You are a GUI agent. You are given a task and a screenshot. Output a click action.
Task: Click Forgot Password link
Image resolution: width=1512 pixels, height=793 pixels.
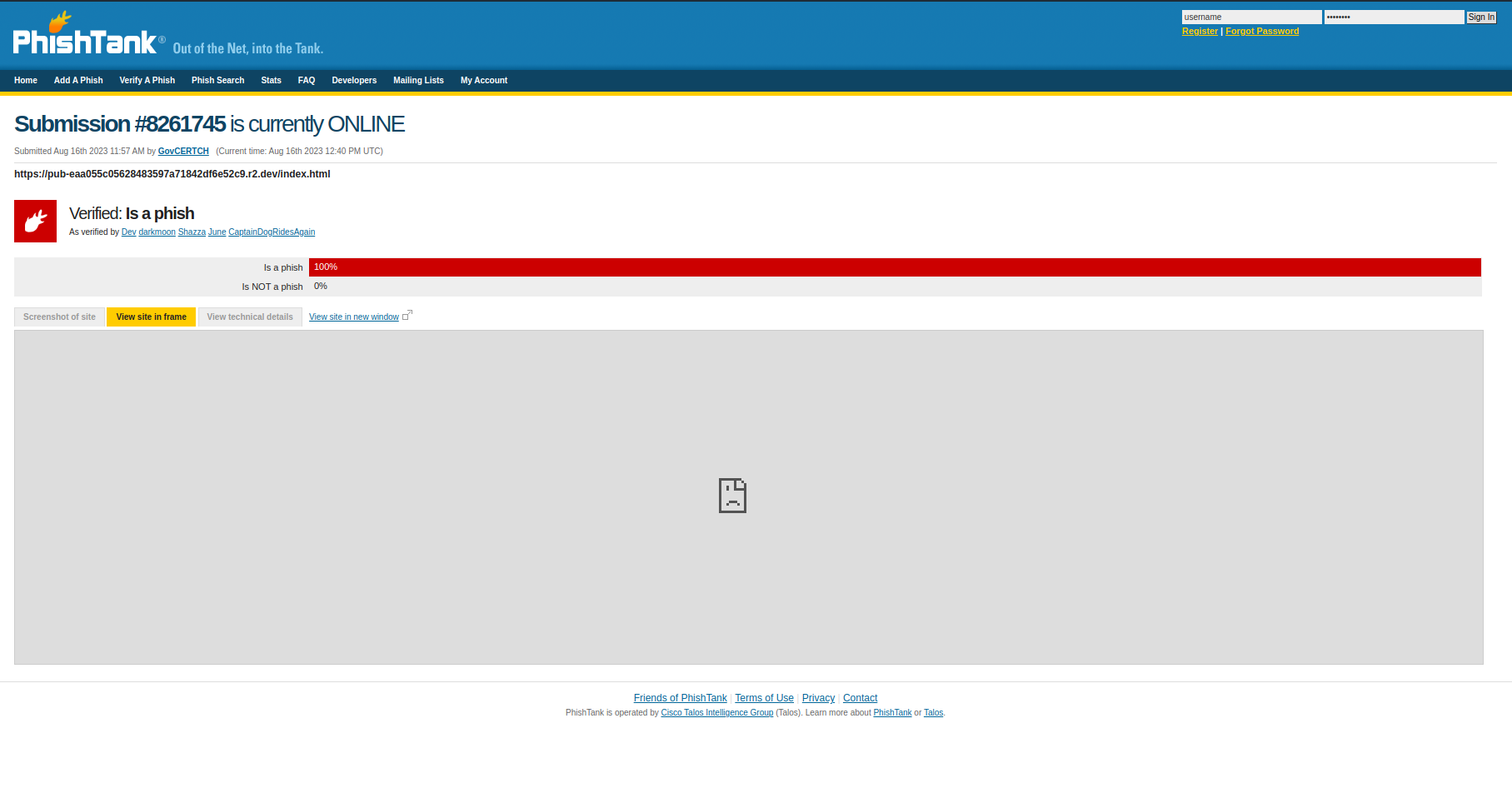(1262, 32)
